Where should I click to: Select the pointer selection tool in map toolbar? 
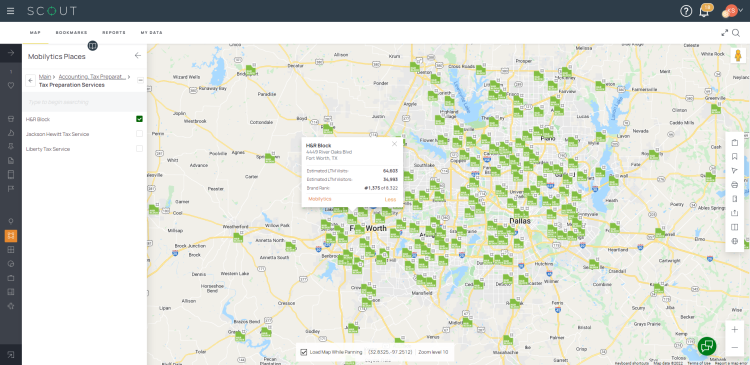(735, 171)
